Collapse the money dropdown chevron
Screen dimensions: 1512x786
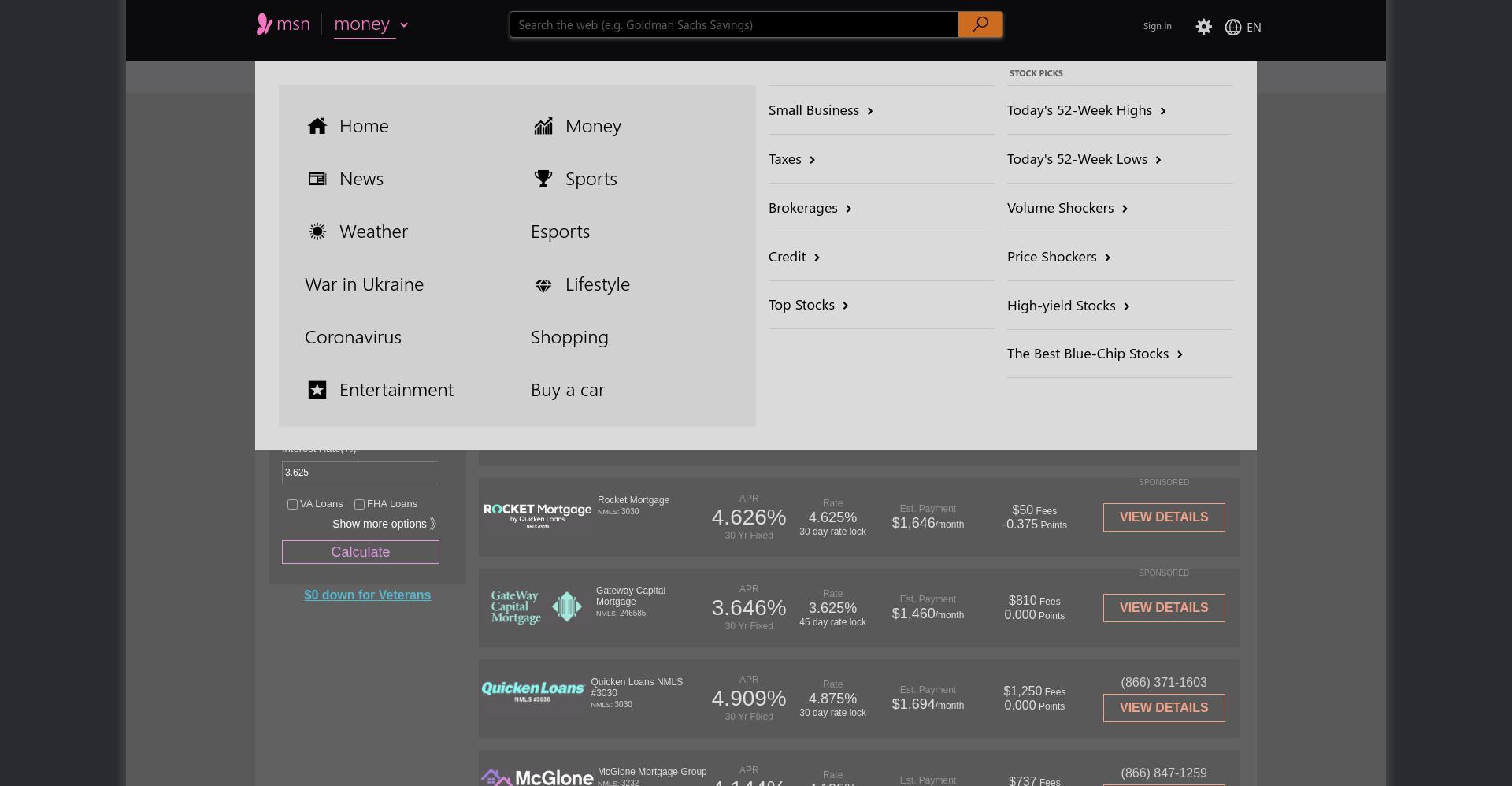pos(404,25)
